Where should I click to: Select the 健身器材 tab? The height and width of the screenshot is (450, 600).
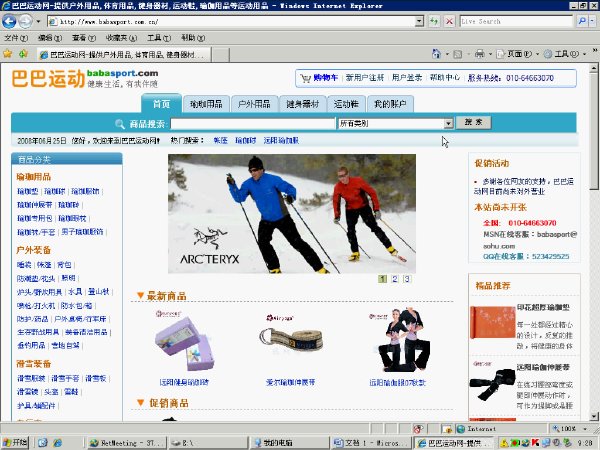point(303,104)
